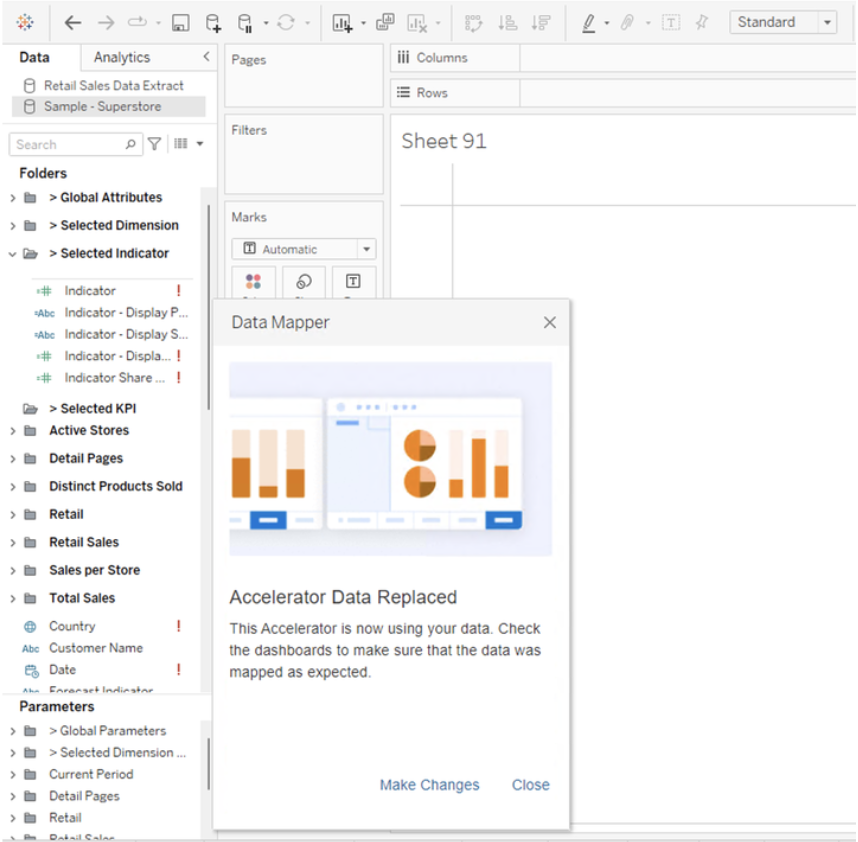Expand the Global Parameters folder
Screen dimensions: 858x842
click(x=13, y=731)
